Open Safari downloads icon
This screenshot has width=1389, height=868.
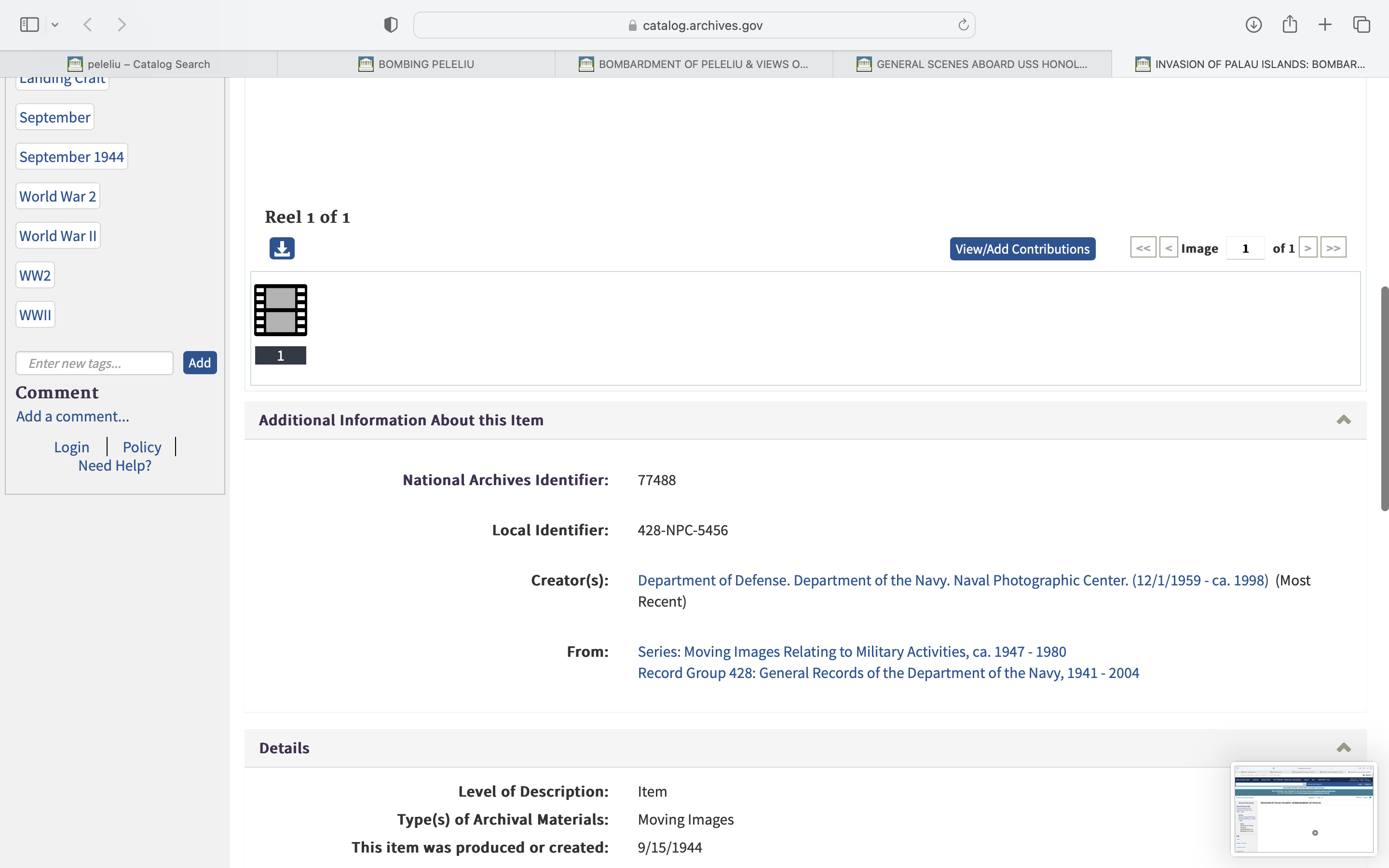point(1253,25)
